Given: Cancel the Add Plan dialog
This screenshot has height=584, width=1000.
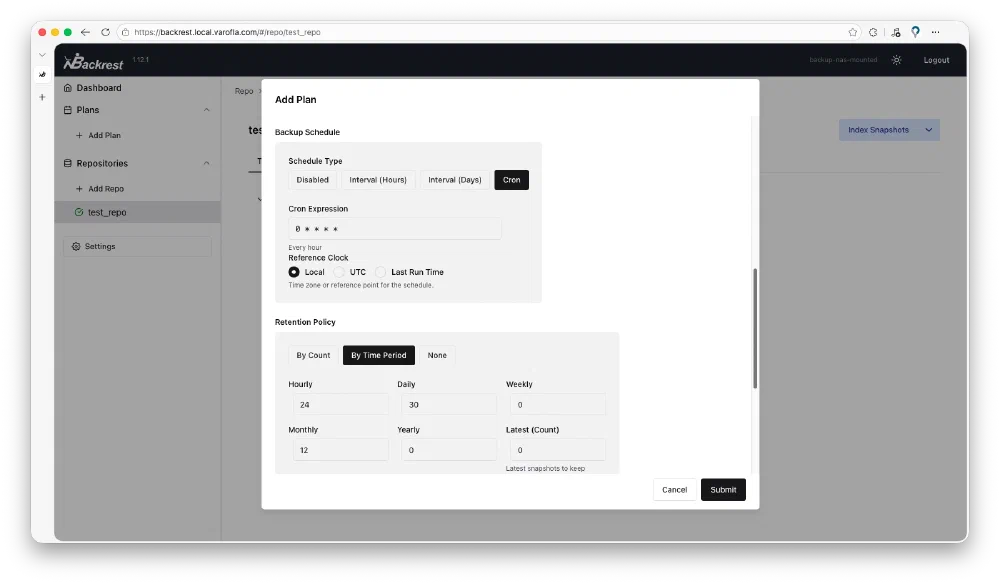Looking at the screenshot, I should point(674,490).
